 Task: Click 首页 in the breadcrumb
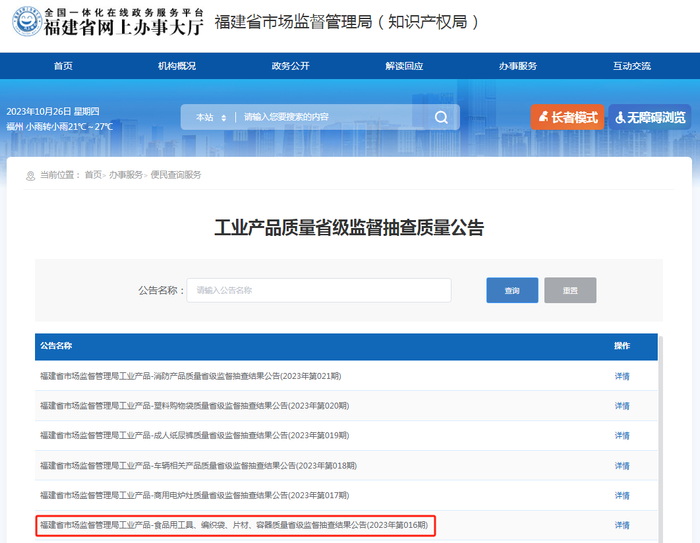[93, 175]
